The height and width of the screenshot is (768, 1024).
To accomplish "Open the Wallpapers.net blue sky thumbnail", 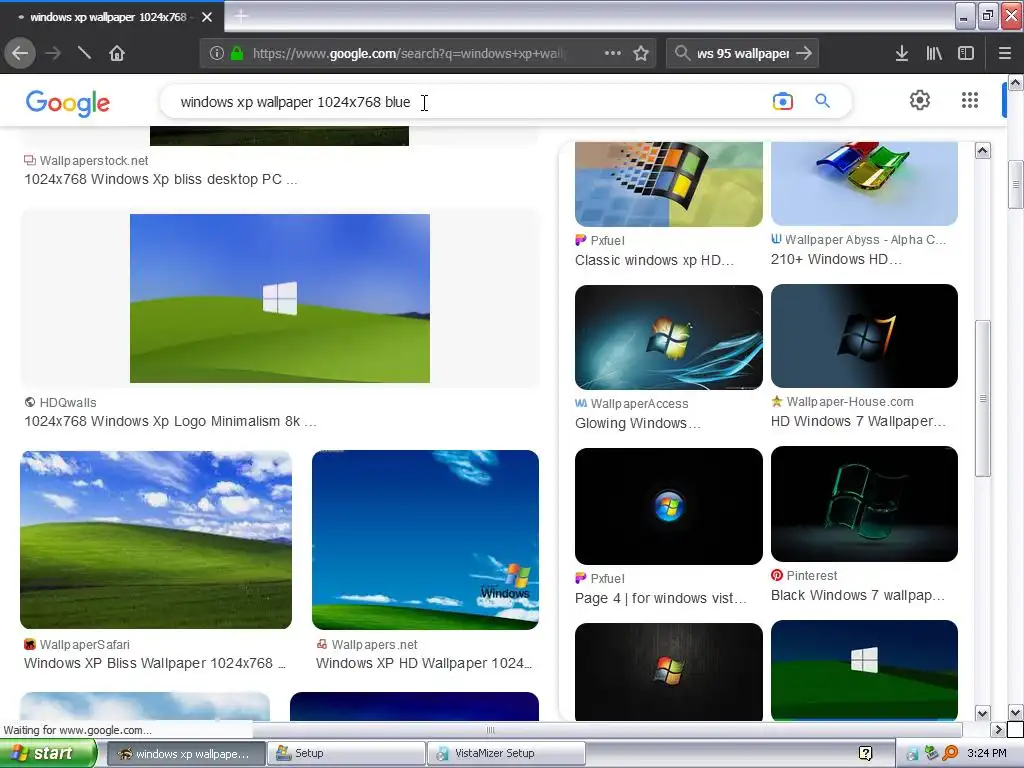I will coord(425,540).
